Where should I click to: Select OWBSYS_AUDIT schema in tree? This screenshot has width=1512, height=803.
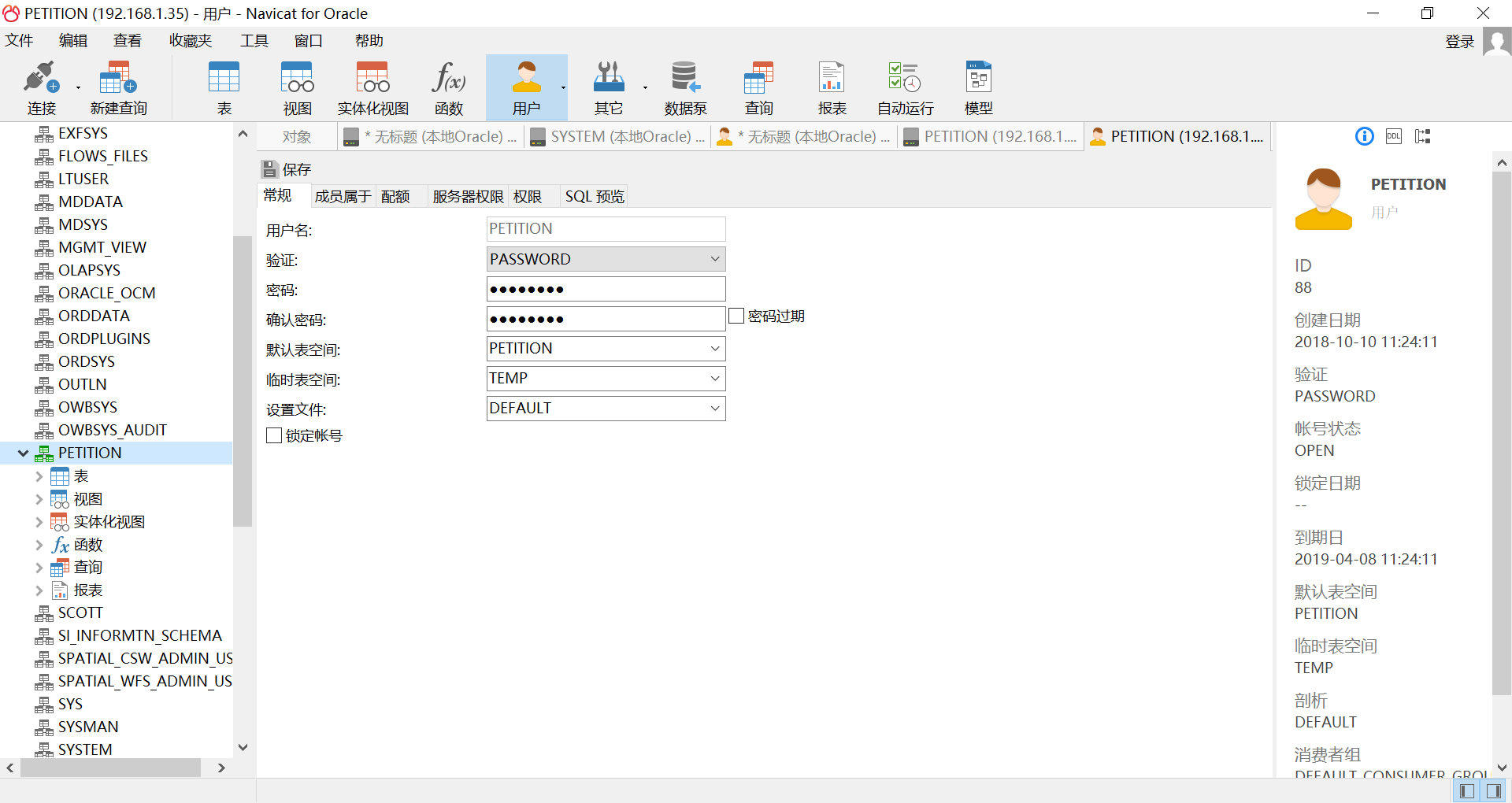tap(112, 430)
